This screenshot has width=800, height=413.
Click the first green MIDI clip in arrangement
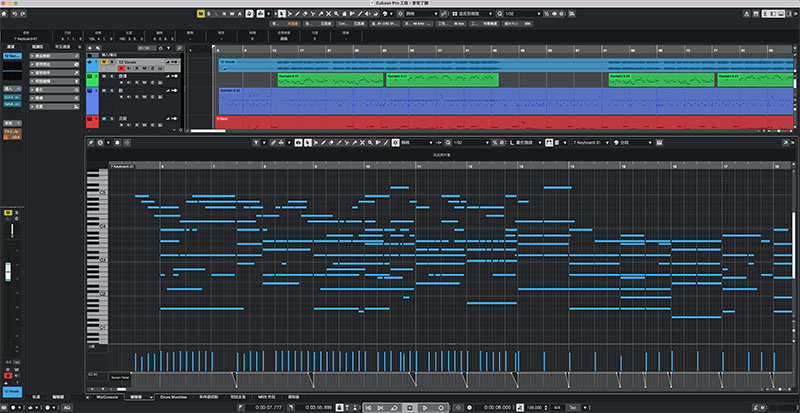tap(330, 80)
